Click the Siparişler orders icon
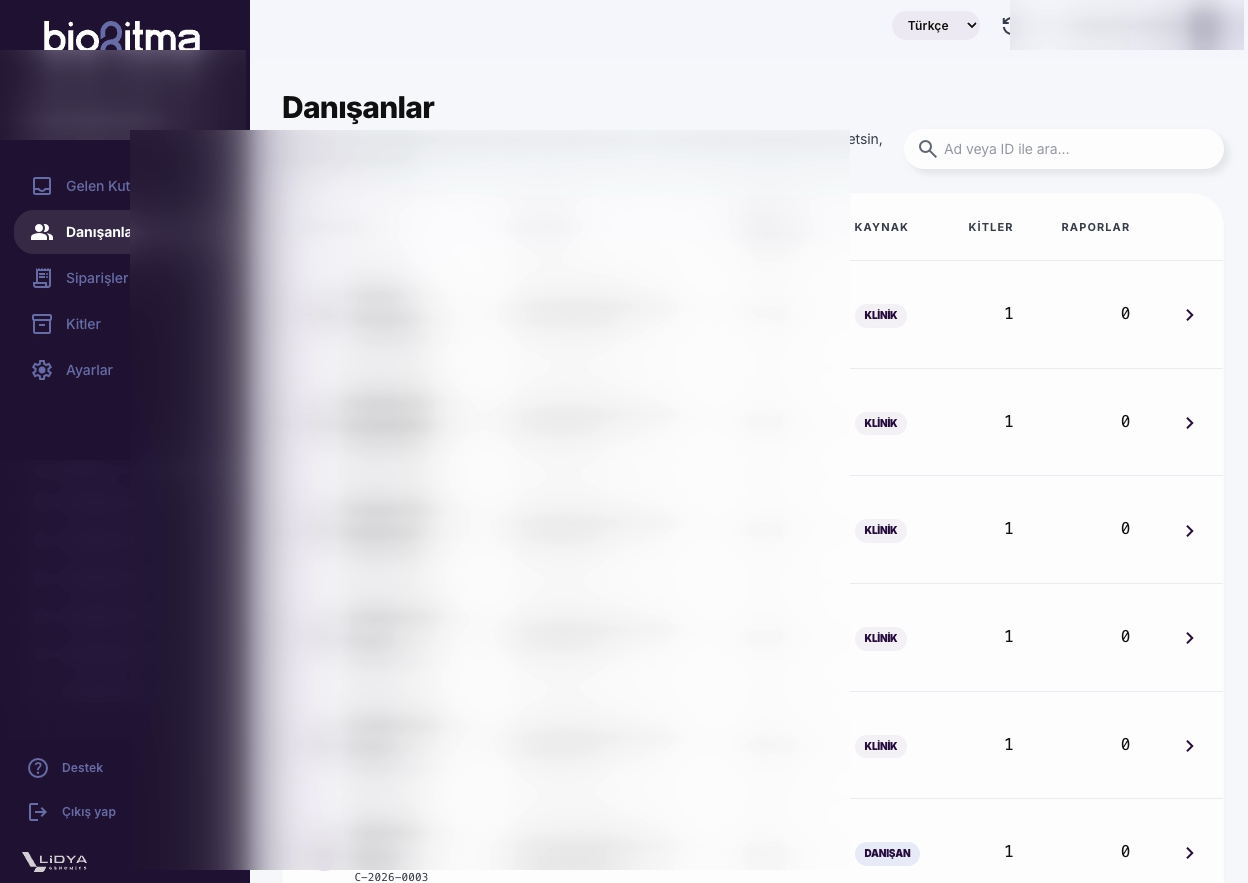 coord(42,278)
